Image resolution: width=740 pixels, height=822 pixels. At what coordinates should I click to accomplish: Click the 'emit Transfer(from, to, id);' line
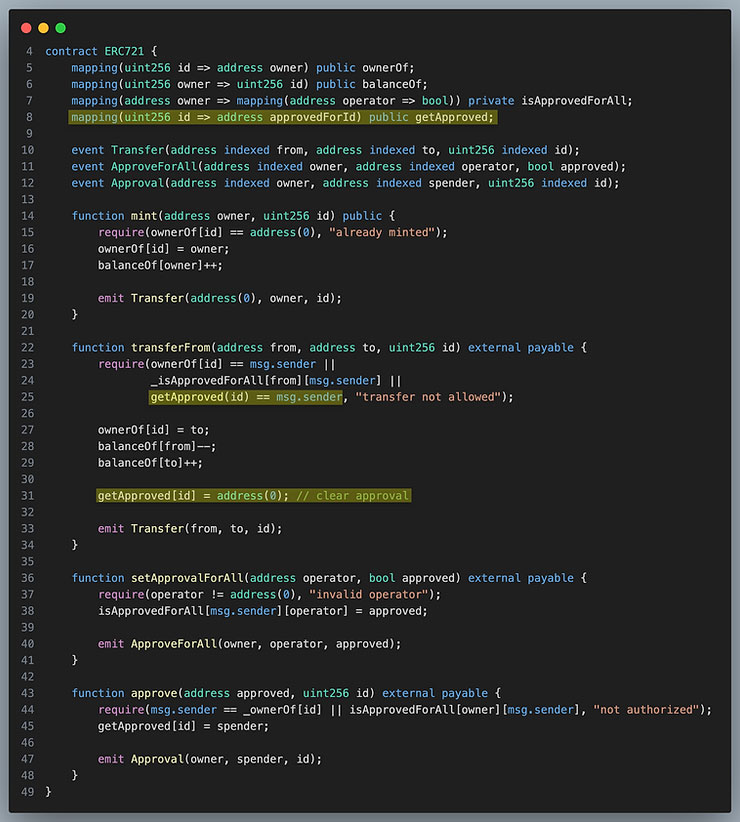tap(190, 528)
